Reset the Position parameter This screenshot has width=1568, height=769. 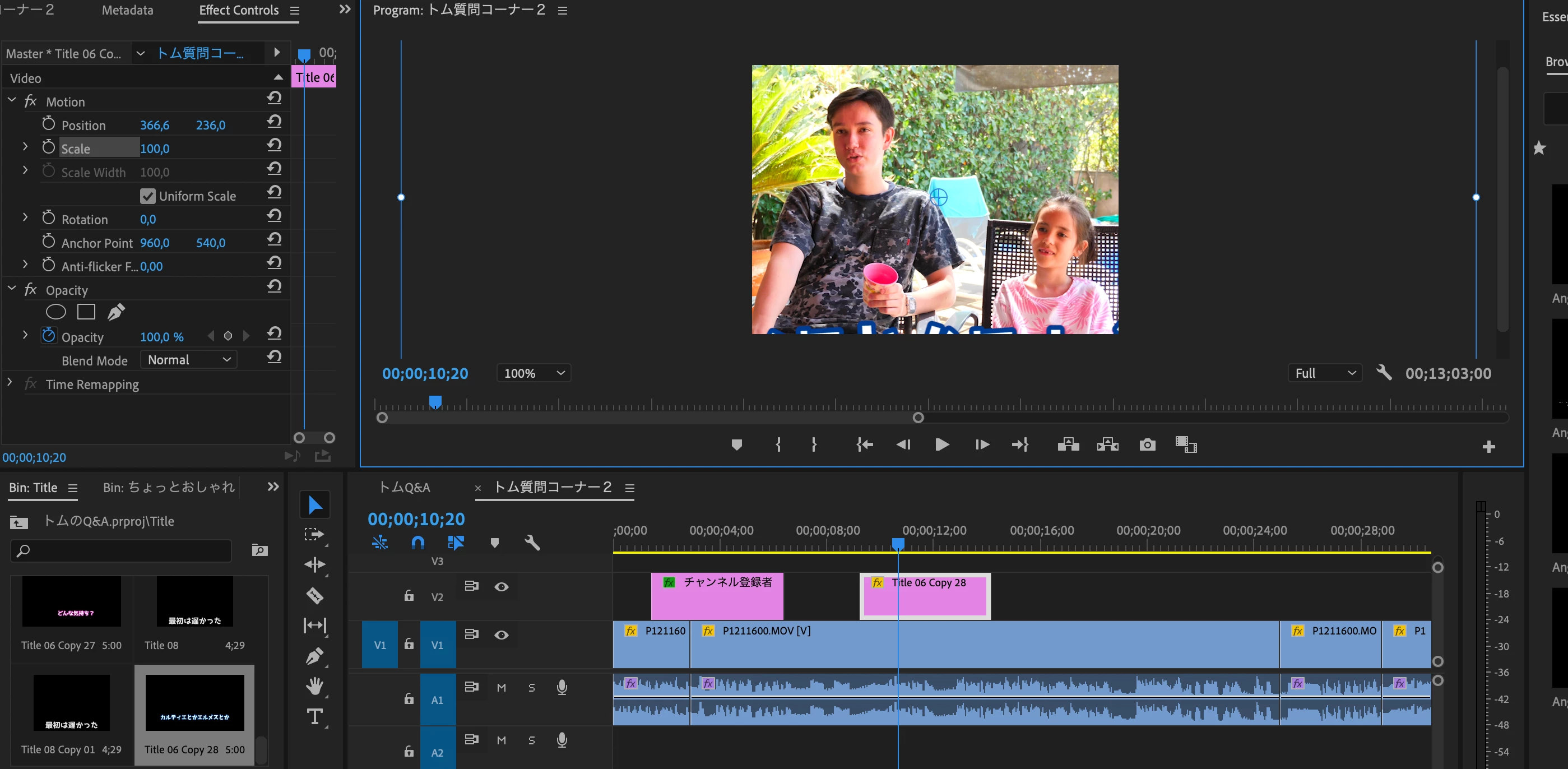click(x=274, y=122)
